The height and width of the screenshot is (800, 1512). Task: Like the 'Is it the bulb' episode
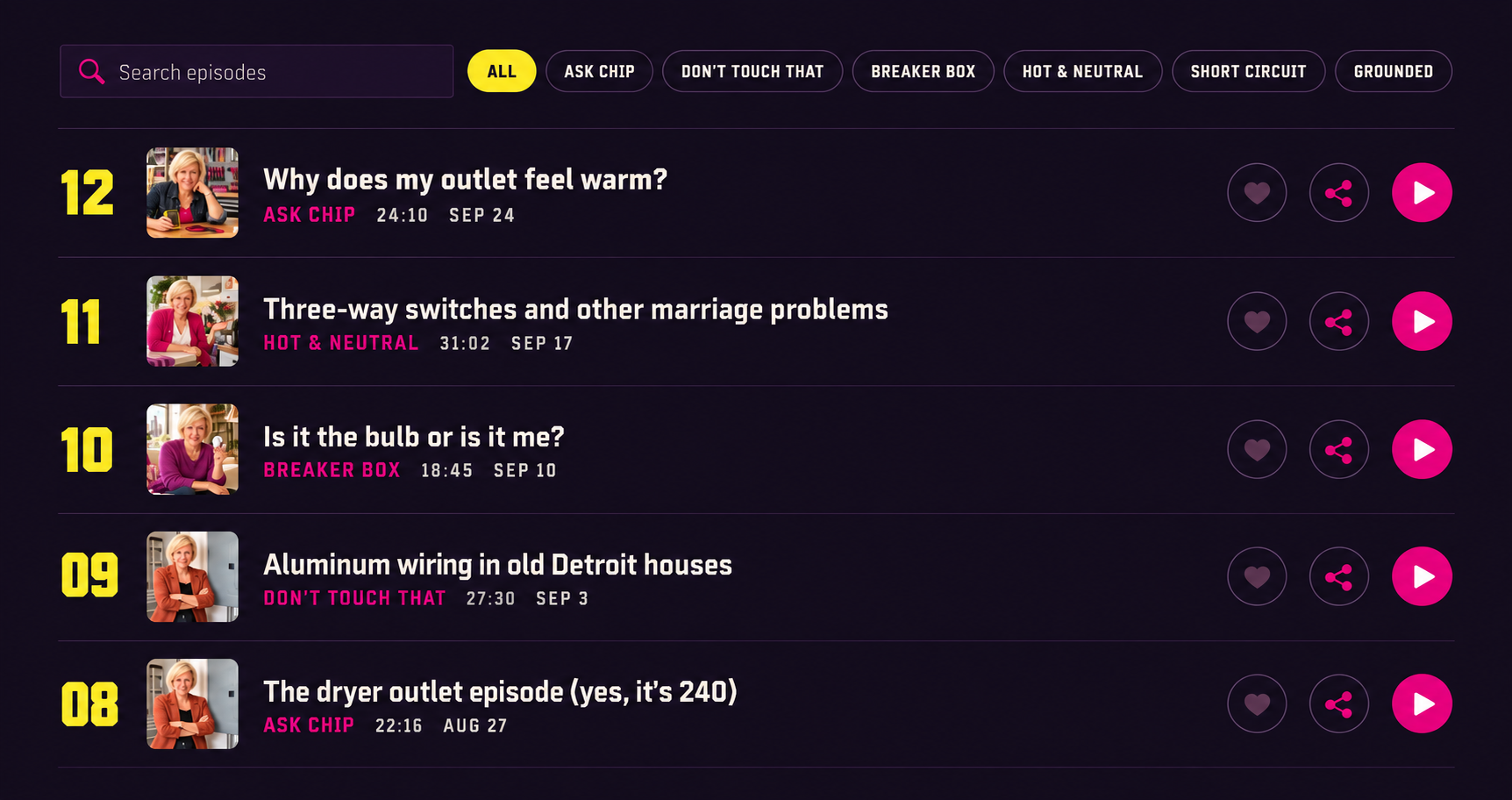[x=1257, y=449]
